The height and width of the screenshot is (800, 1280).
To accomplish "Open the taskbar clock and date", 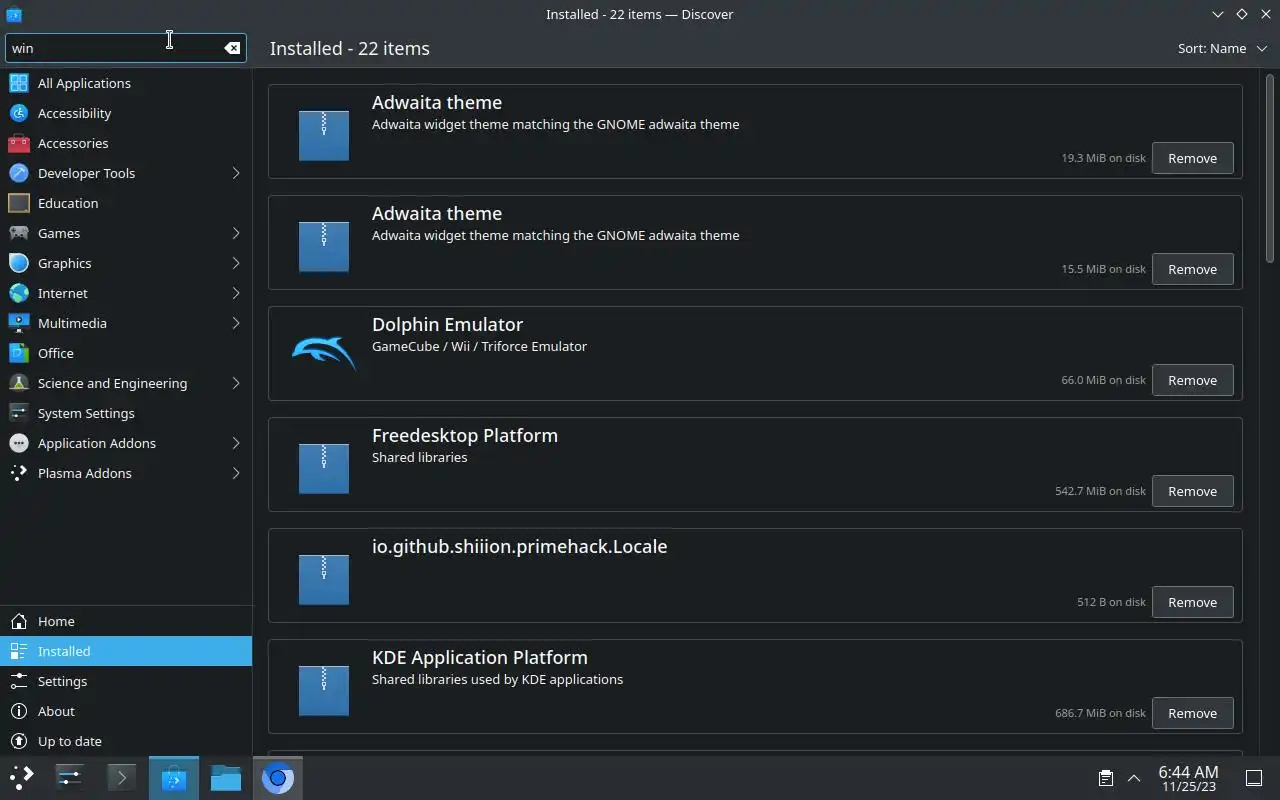I will (1188, 778).
